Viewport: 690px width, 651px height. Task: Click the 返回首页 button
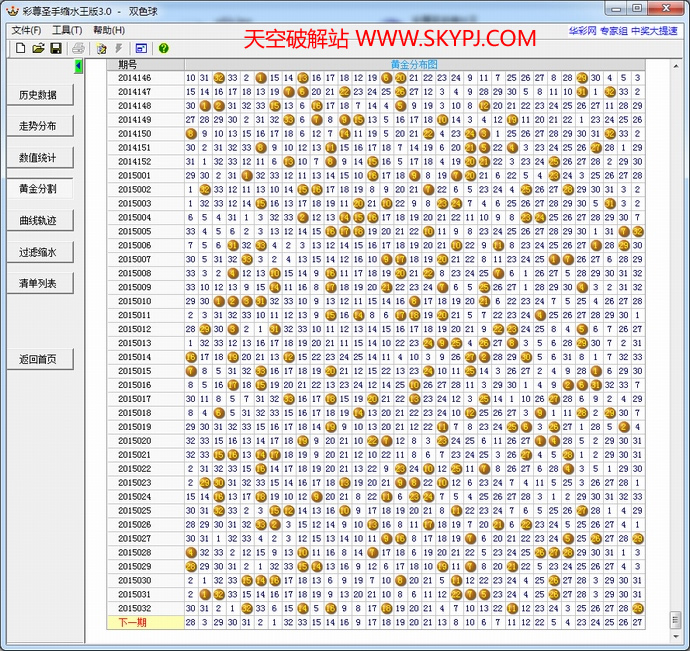pyautogui.click(x=38, y=359)
